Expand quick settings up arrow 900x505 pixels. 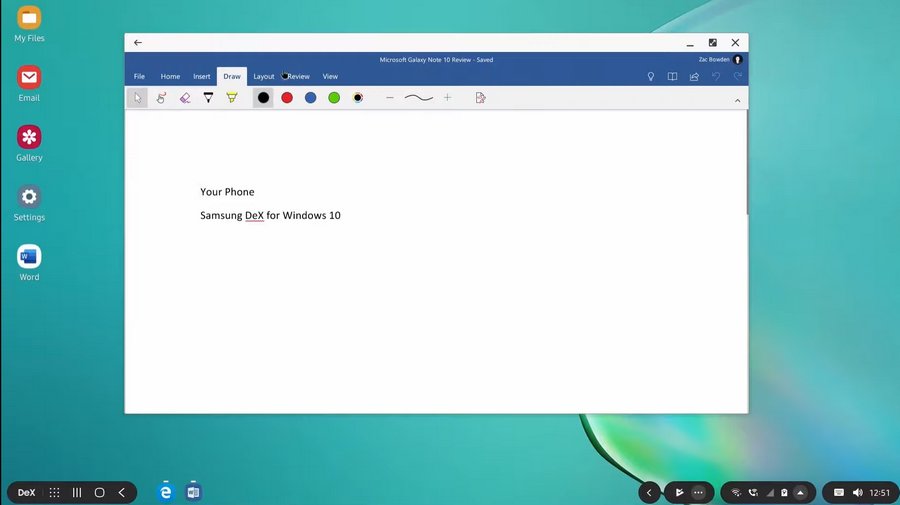(x=800, y=492)
